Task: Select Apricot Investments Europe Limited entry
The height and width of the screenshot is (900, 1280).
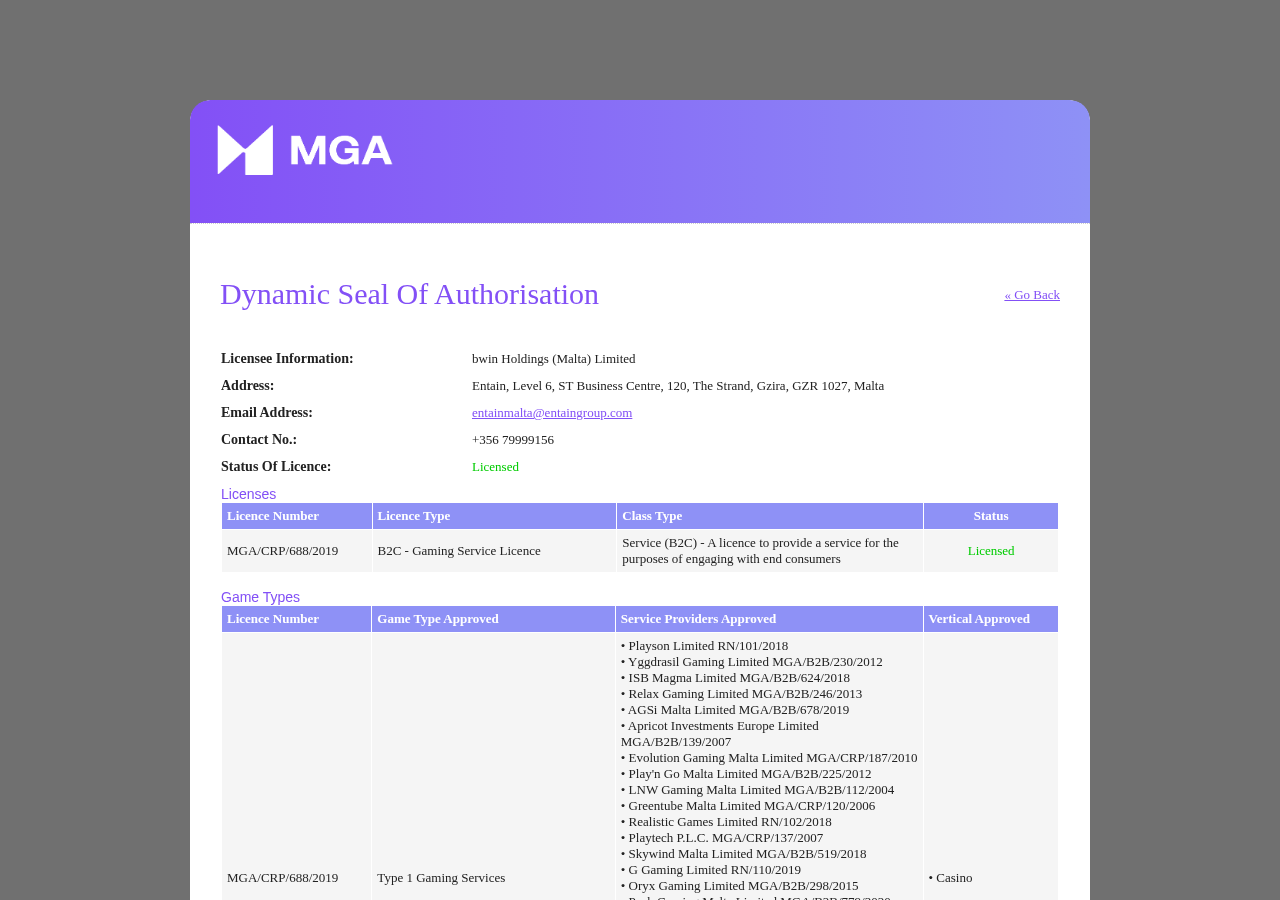Action: coord(720,734)
